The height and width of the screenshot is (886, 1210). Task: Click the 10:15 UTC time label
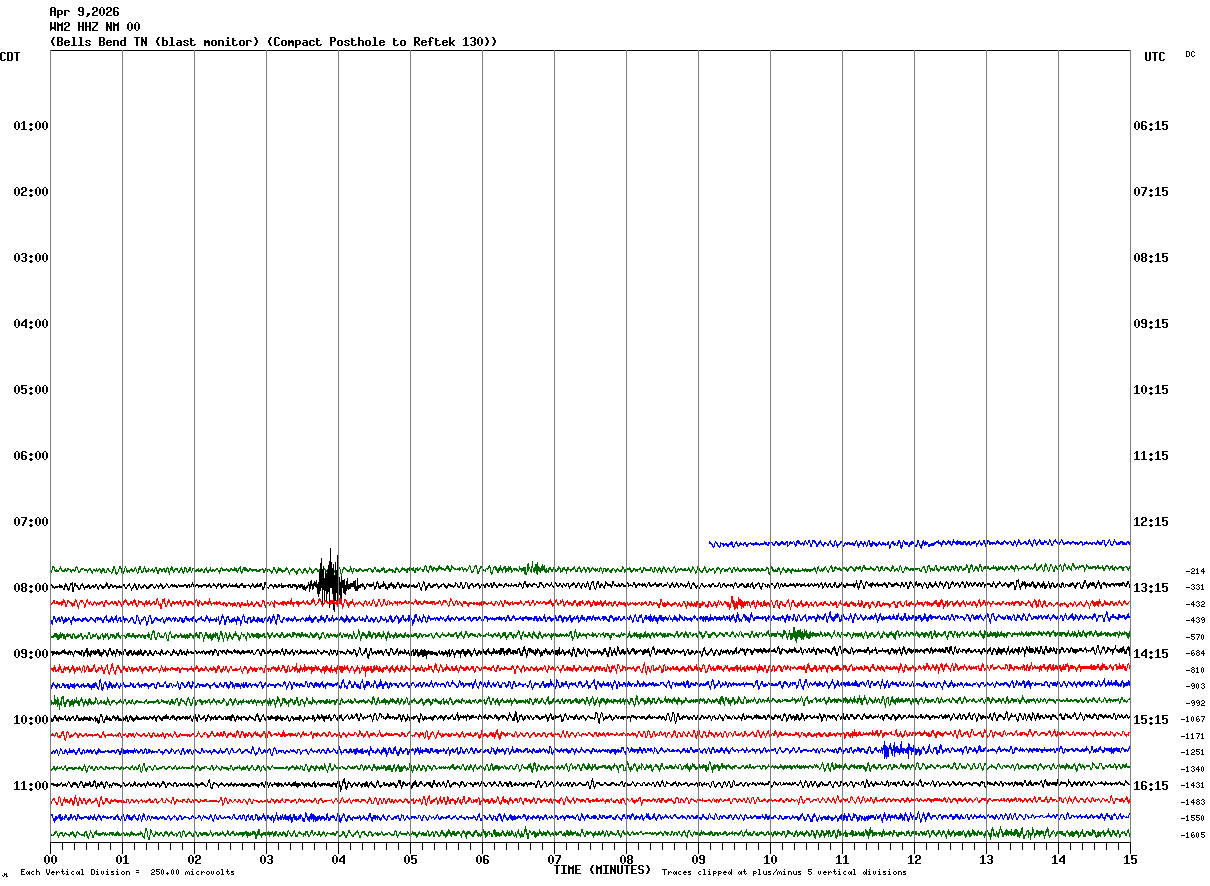1151,390
